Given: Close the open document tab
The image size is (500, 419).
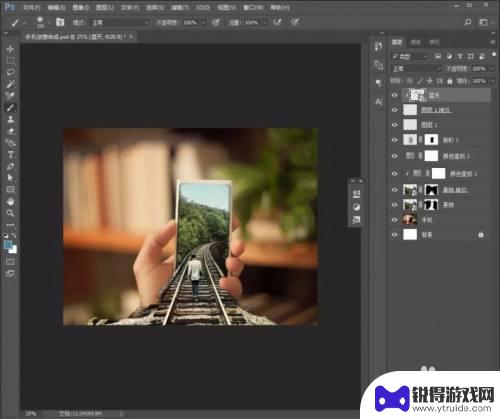Looking at the screenshot, I should 131,37.
